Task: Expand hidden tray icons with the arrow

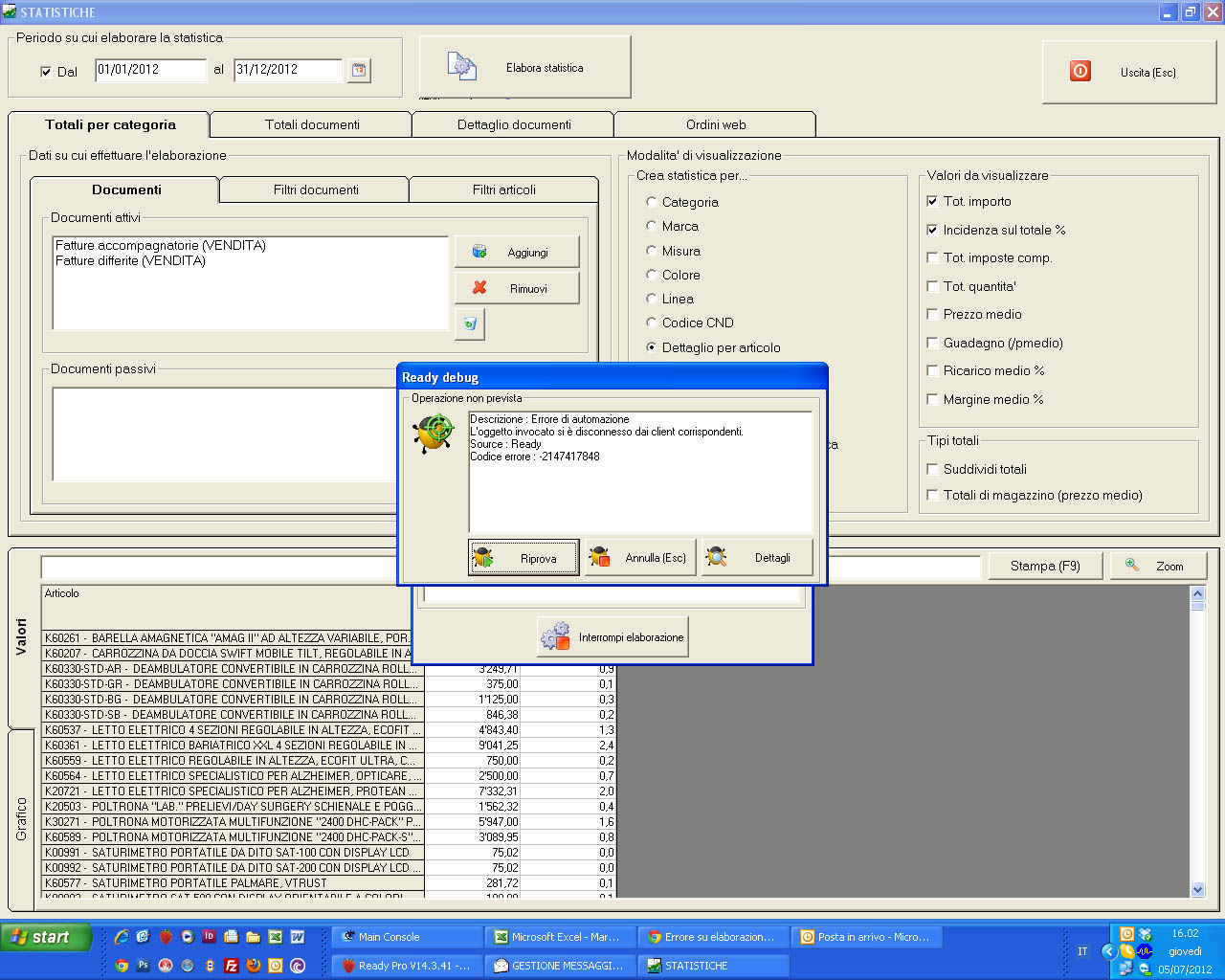Action: (1109, 951)
